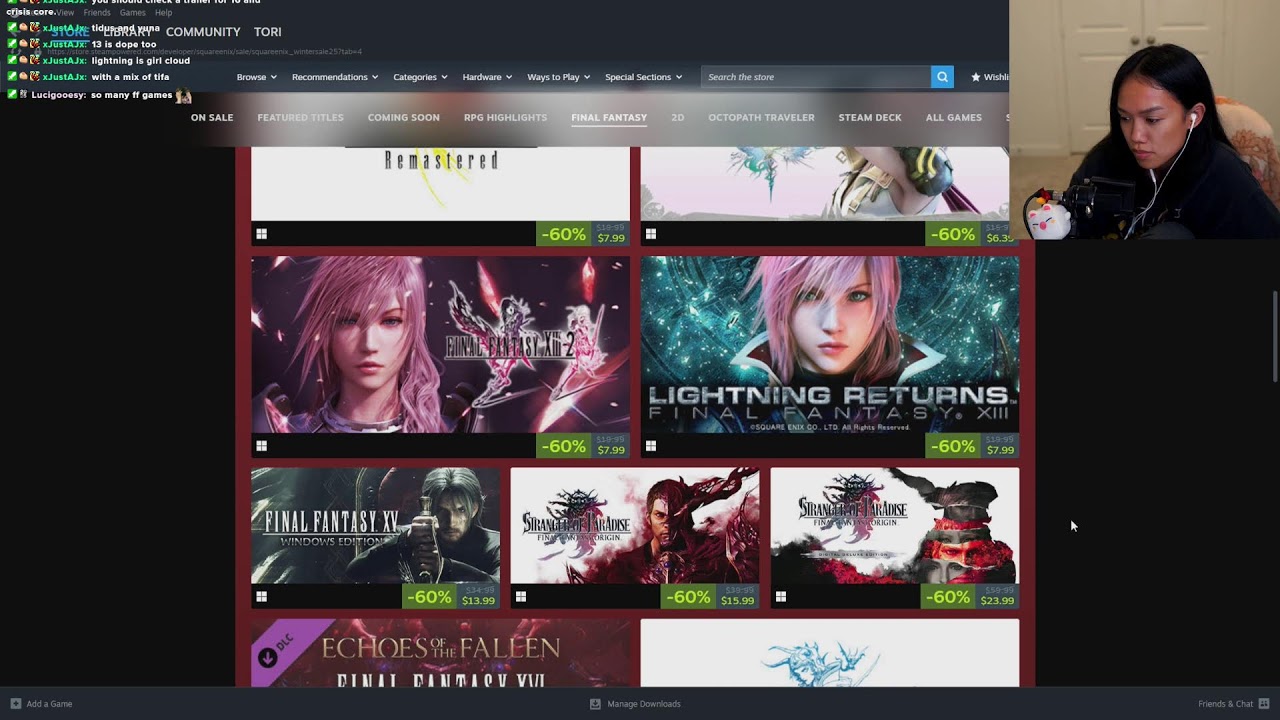Expand the Ways to Play menu

[558, 77]
